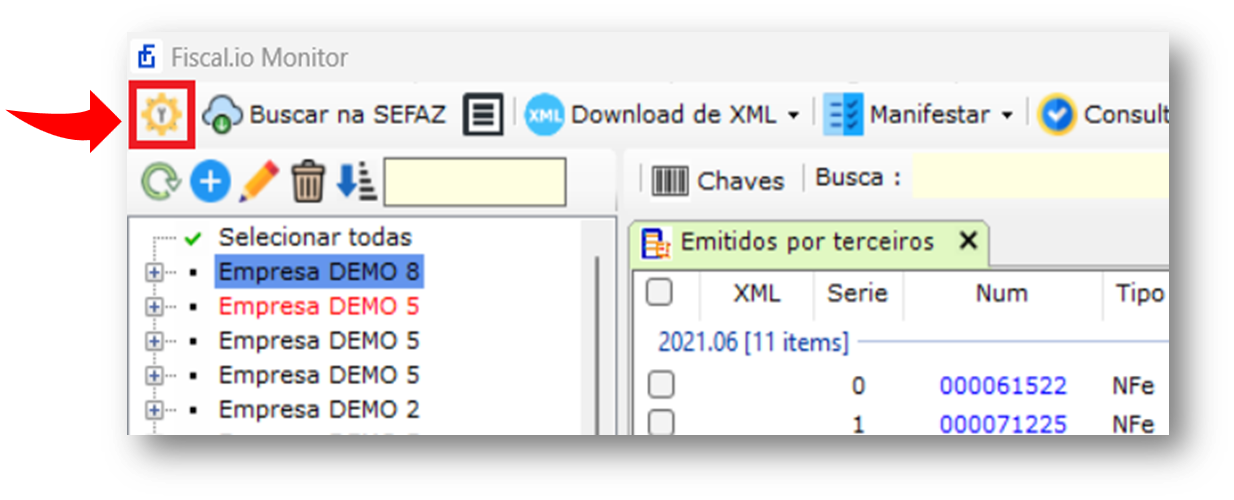Viewport: 1234px width, 500px height.
Task: Click the green refresh icon above company list
Action: 160,181
